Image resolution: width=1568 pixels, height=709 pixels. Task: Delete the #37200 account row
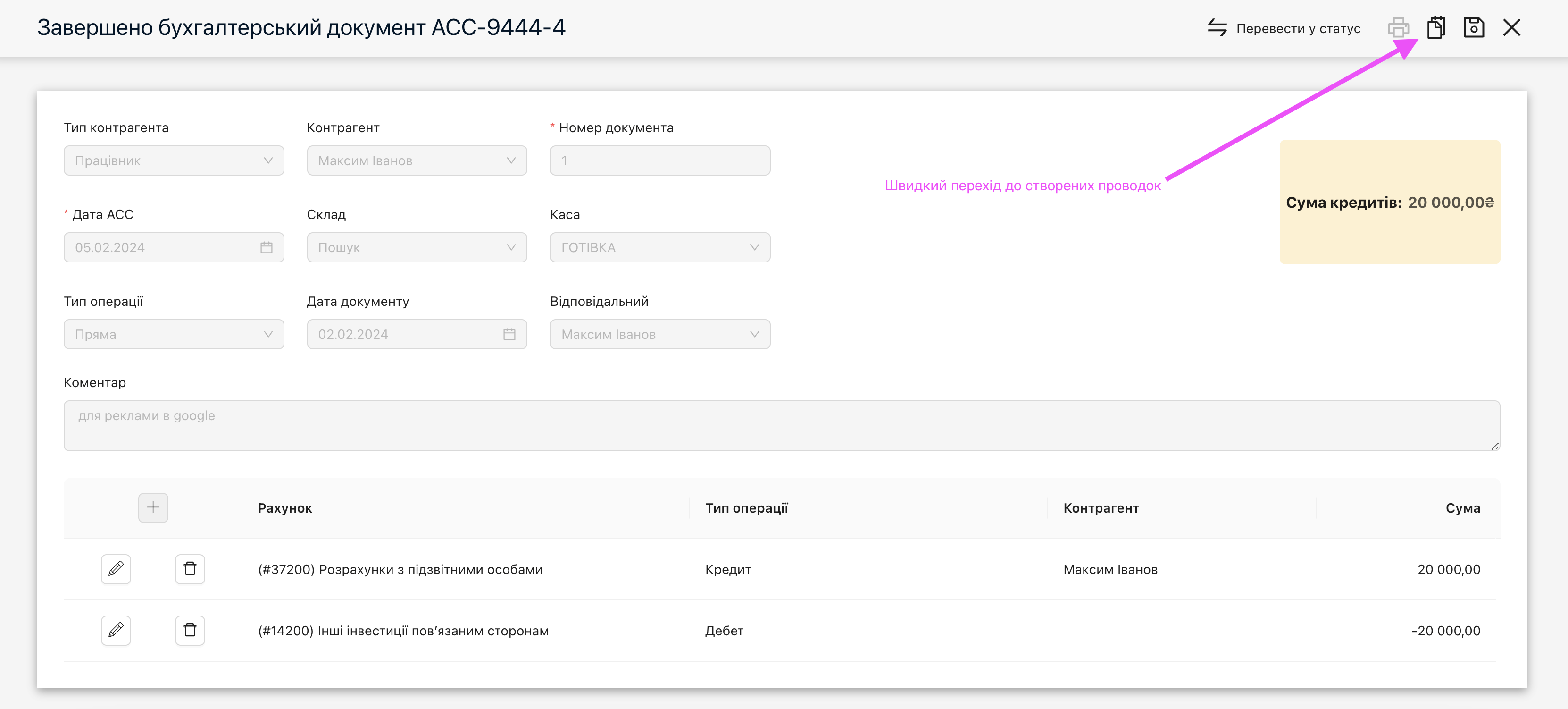point(190,569)
